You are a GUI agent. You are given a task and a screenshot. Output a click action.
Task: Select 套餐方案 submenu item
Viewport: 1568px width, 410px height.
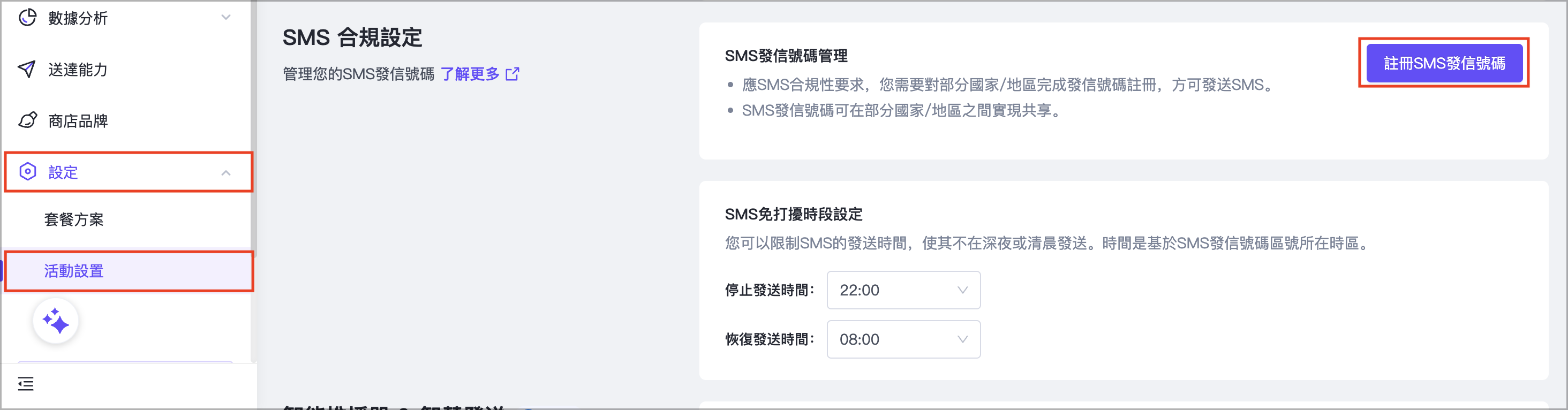tap(74, 219)
